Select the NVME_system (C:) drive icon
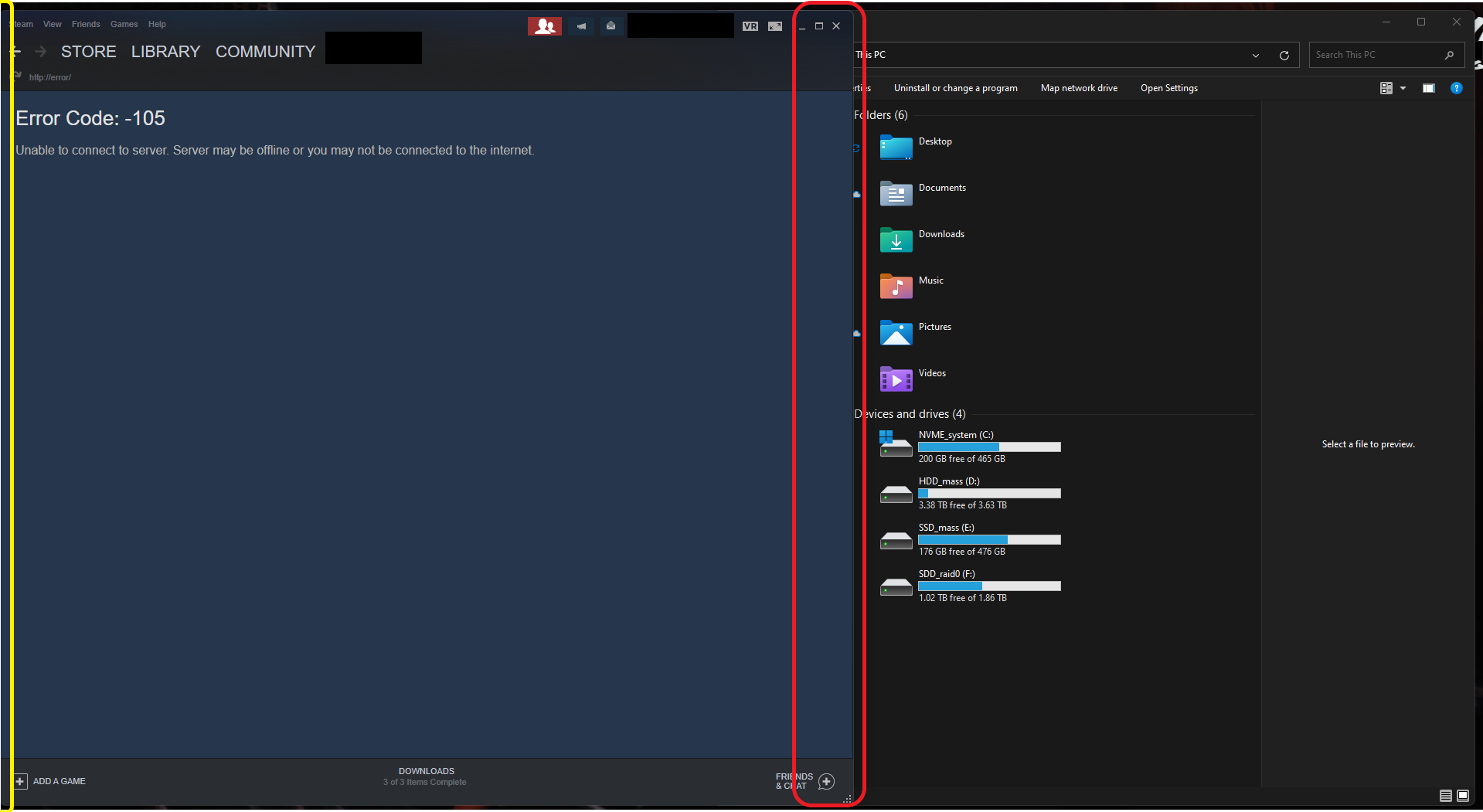This screenshot has width=1483, height=812. [896, 444]
